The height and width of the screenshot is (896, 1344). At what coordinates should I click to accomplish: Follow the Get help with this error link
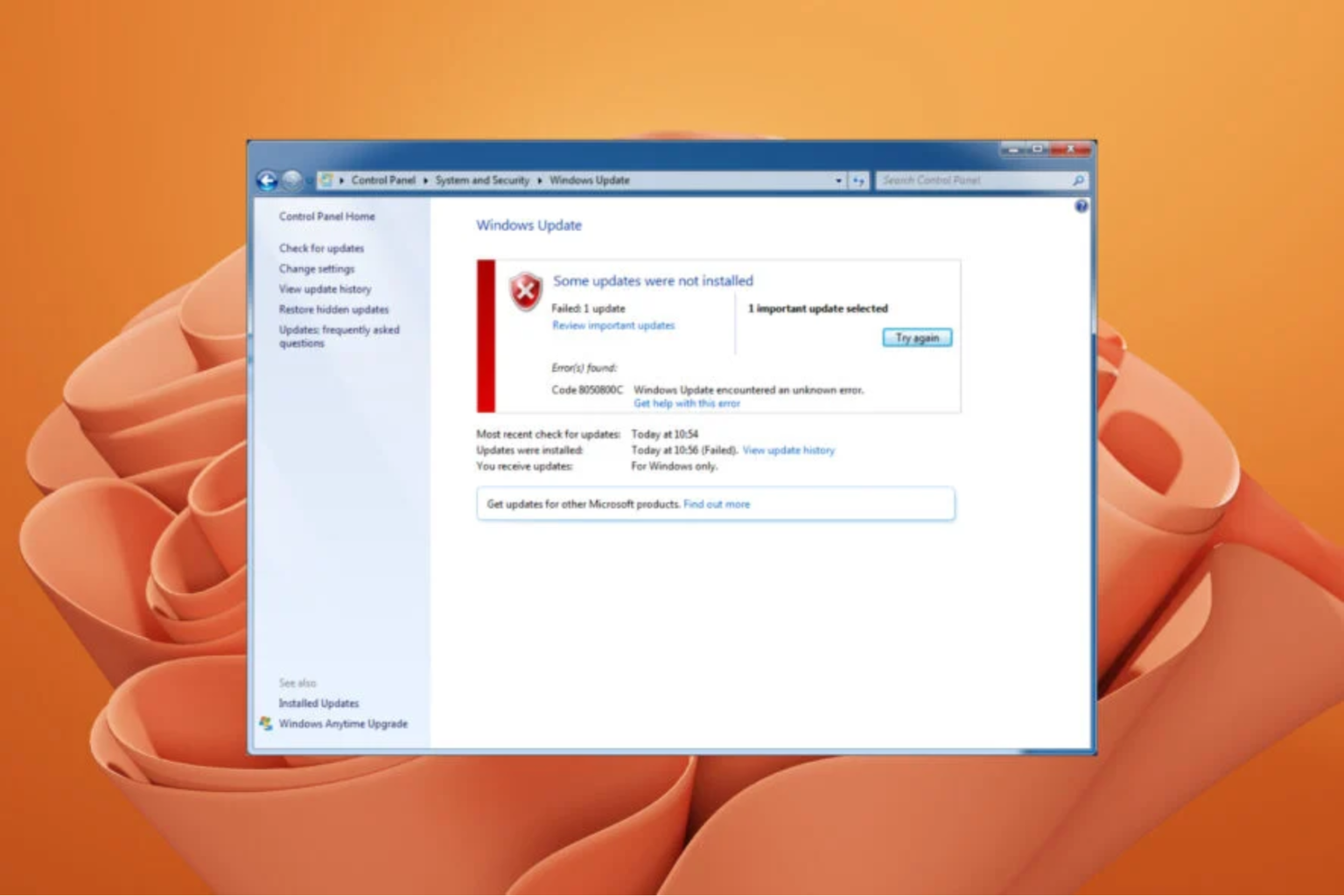pyautogui.click(x=687, y=402)
